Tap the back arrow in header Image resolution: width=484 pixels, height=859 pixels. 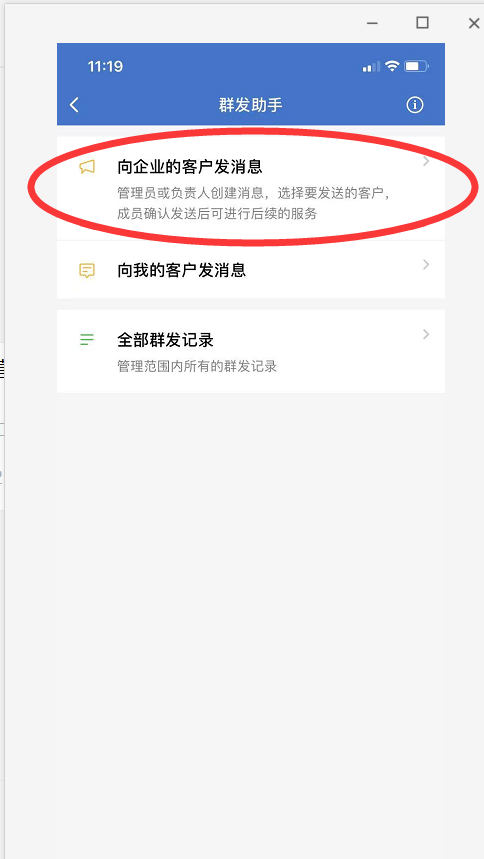pos(75,105)
